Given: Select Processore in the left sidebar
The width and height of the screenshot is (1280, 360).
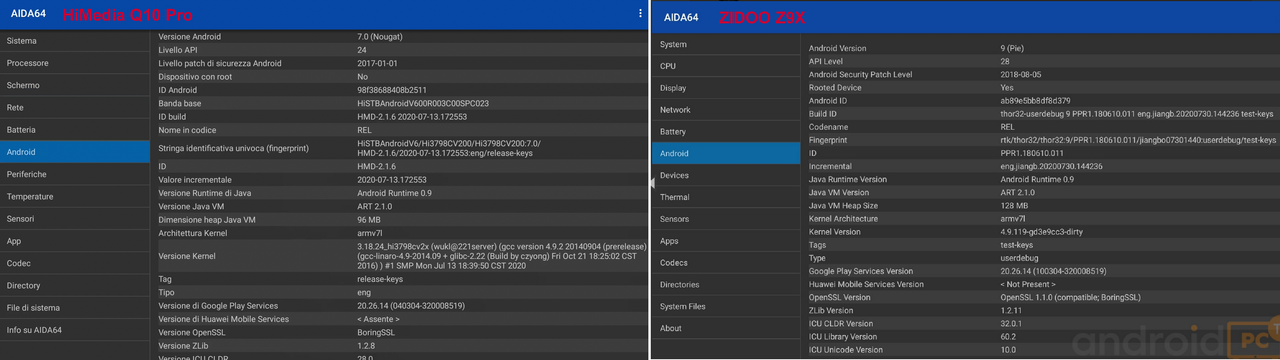Looking at the screenshot, I should point(75,63).
